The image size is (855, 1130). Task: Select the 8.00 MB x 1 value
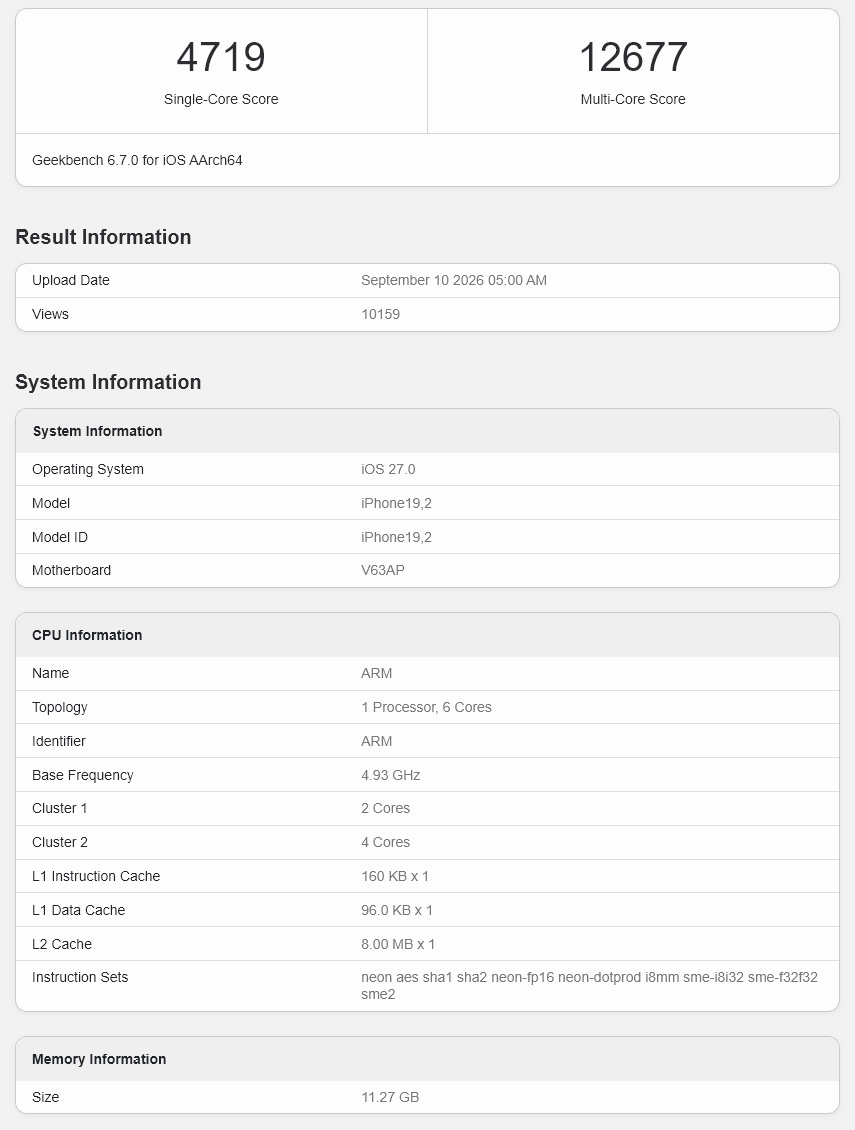[398, 944]
